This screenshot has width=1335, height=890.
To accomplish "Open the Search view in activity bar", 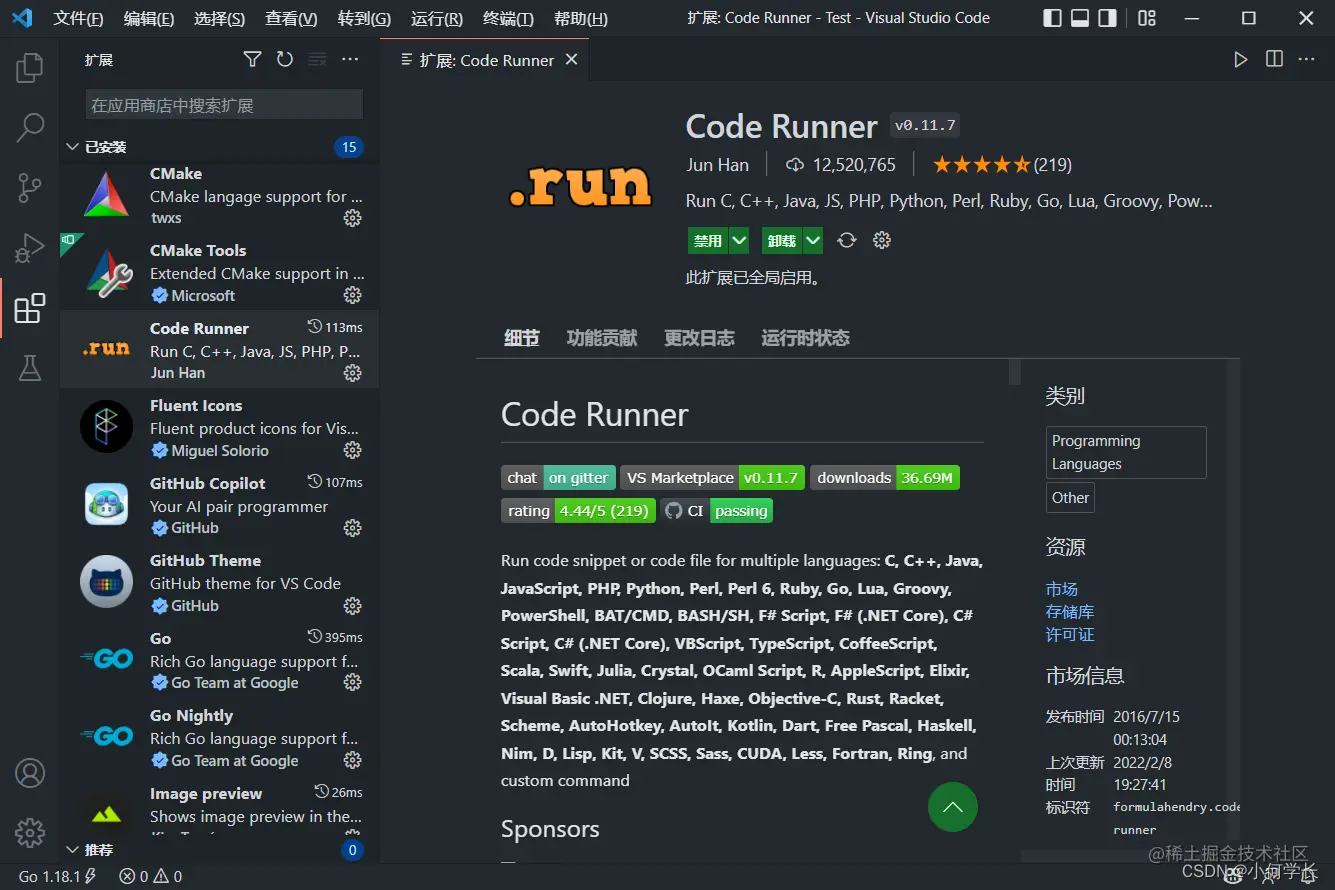I will click(30, 127).
